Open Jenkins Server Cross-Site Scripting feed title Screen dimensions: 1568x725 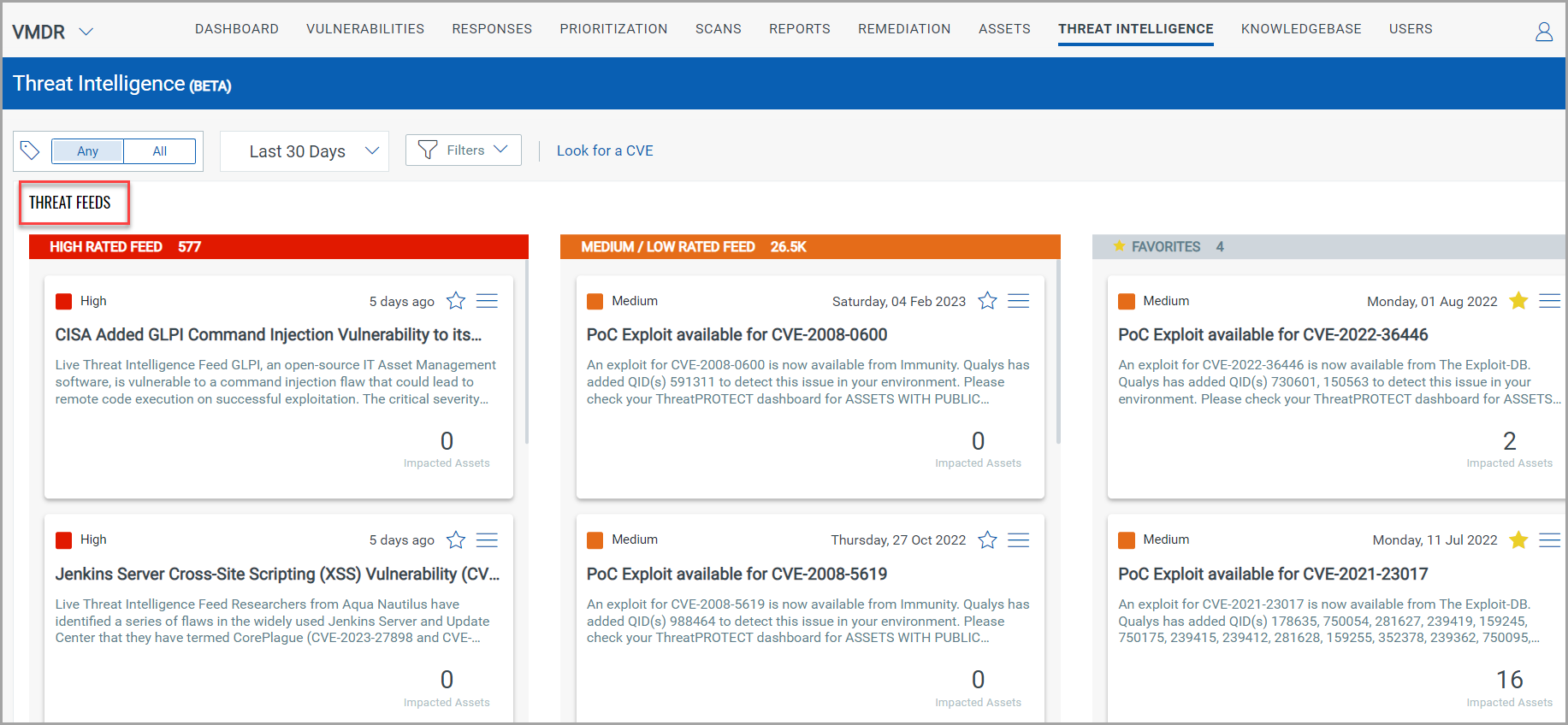pyautogui.click(x=277, y=574)
